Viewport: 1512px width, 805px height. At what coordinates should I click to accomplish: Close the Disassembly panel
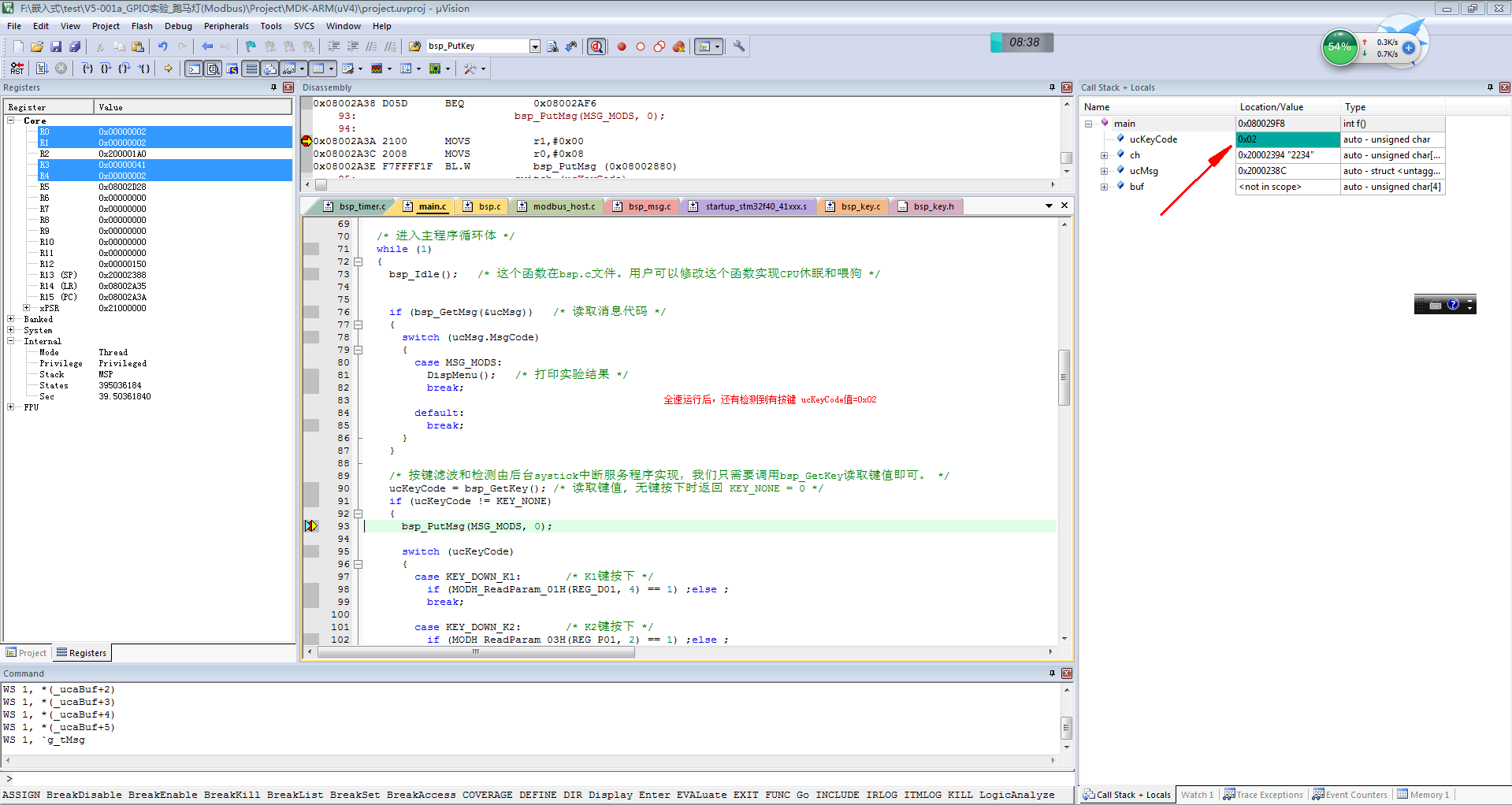1066,87
